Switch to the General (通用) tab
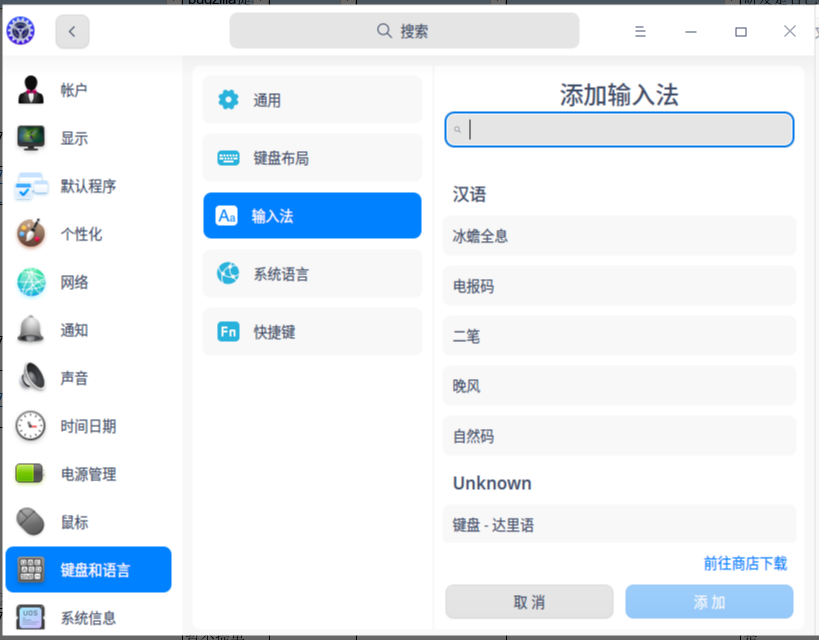The image size is (819, 640). (312, 100)
